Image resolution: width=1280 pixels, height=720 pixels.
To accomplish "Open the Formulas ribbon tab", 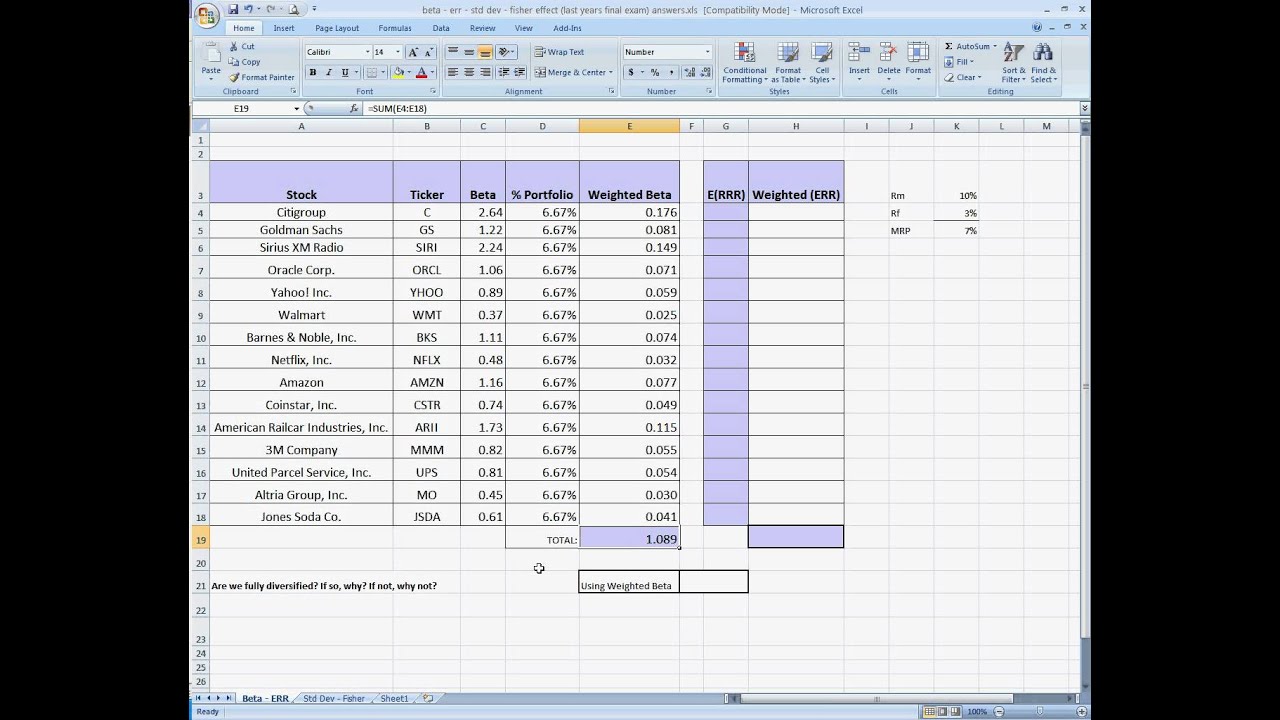I will click(x=395, y=28).
